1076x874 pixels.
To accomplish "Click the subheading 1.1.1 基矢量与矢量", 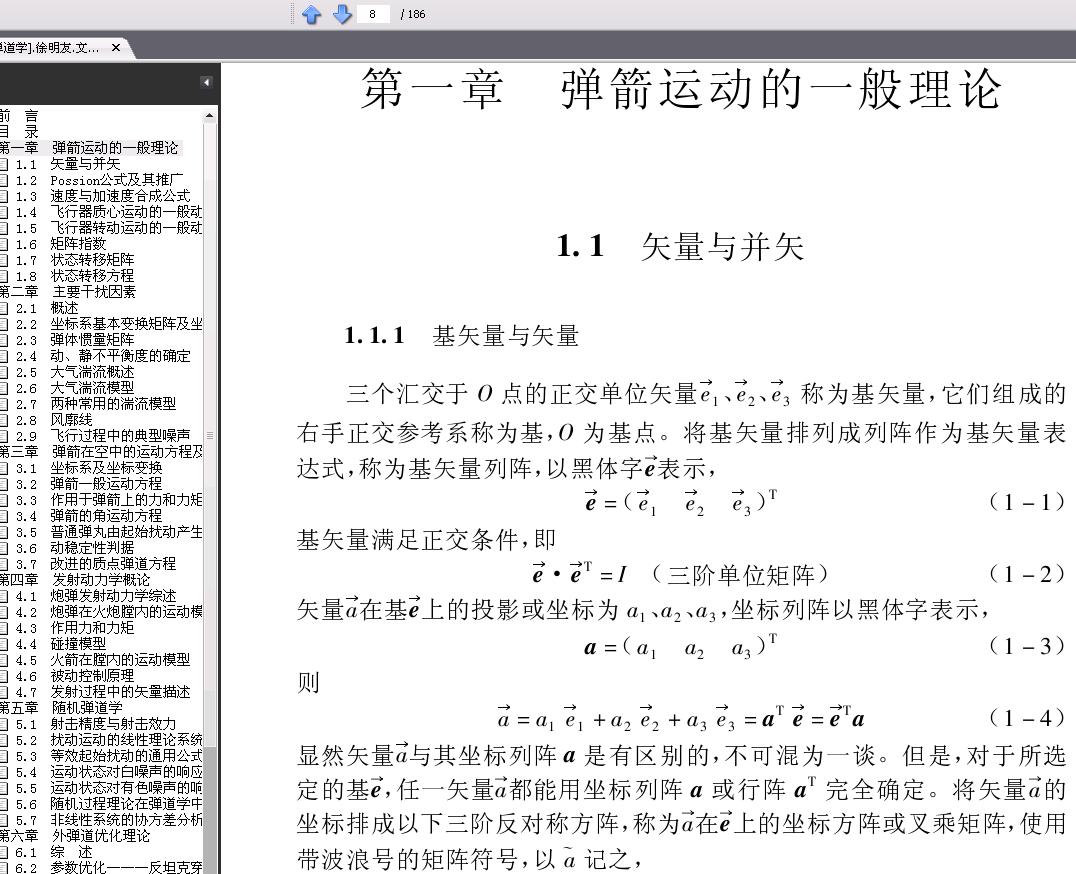I will tap(462, 335).
